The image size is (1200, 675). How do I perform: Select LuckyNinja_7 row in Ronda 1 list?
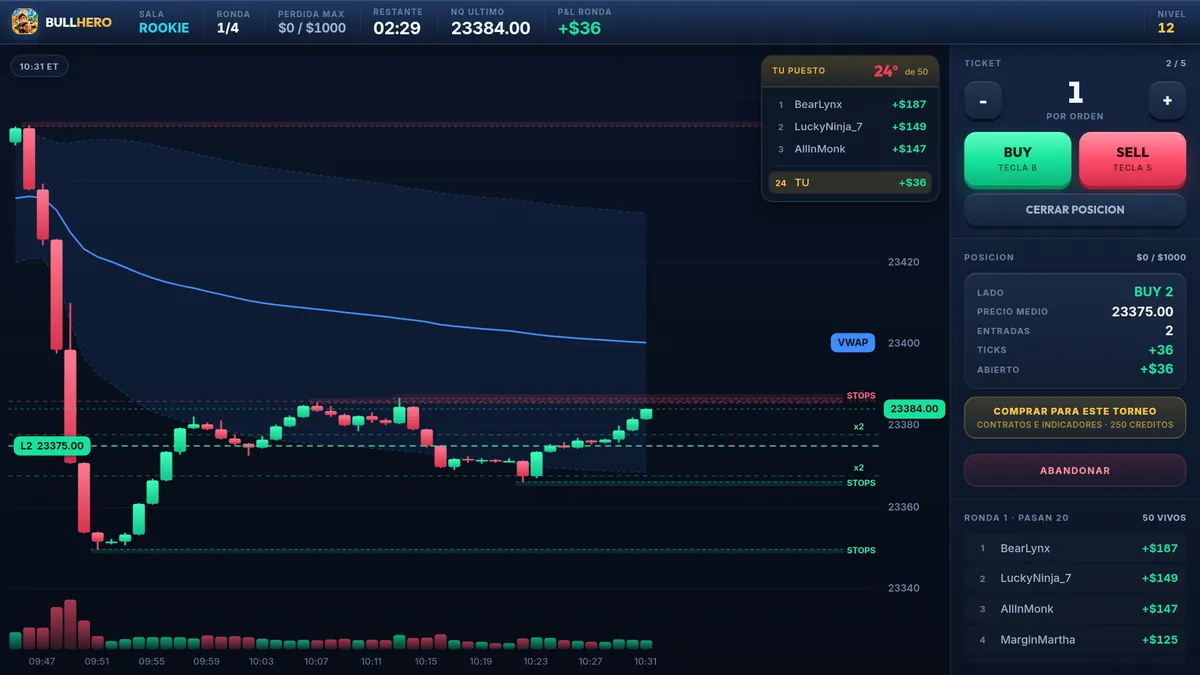(1075, 578)
